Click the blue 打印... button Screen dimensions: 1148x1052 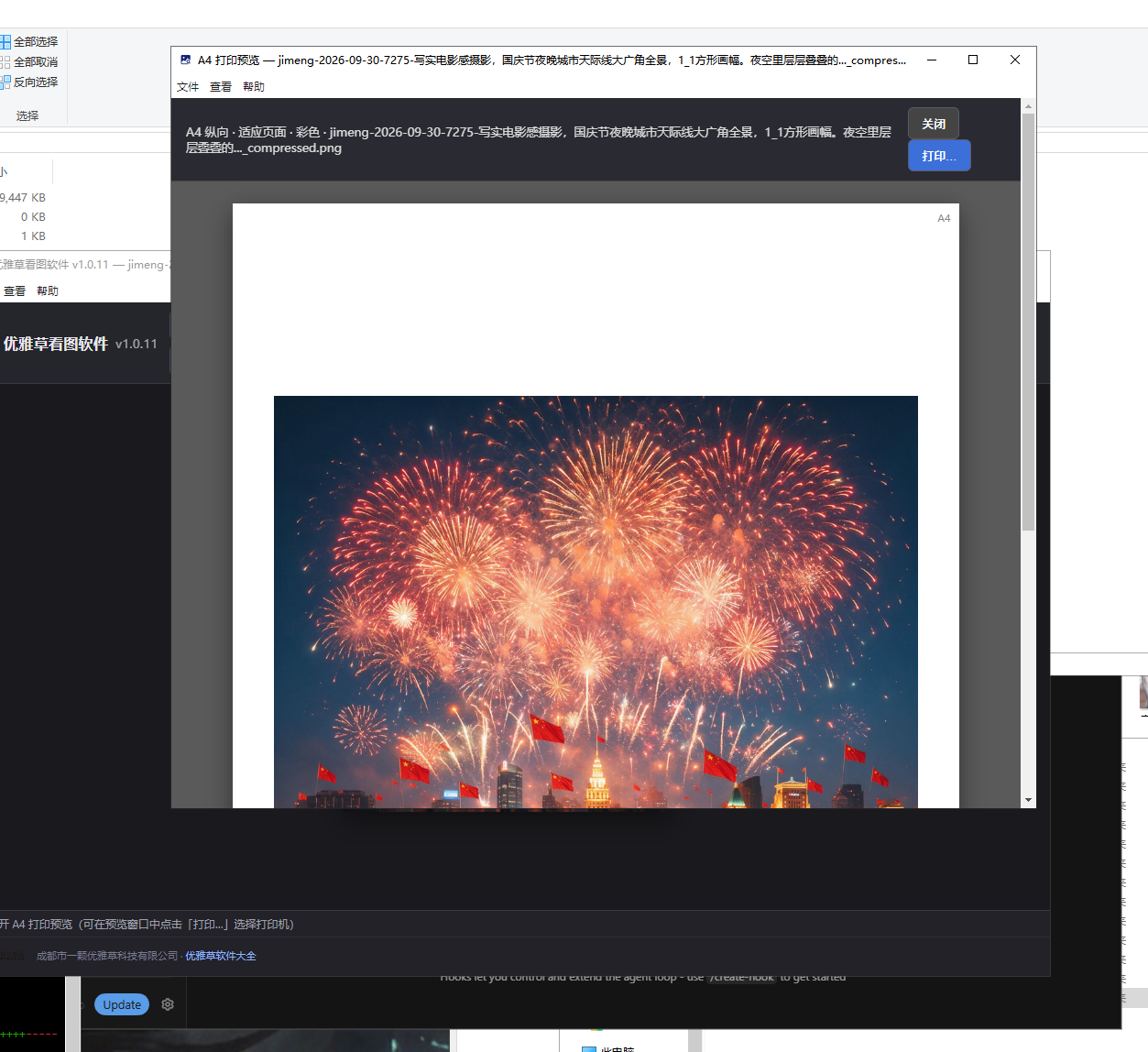click(939, 156)
